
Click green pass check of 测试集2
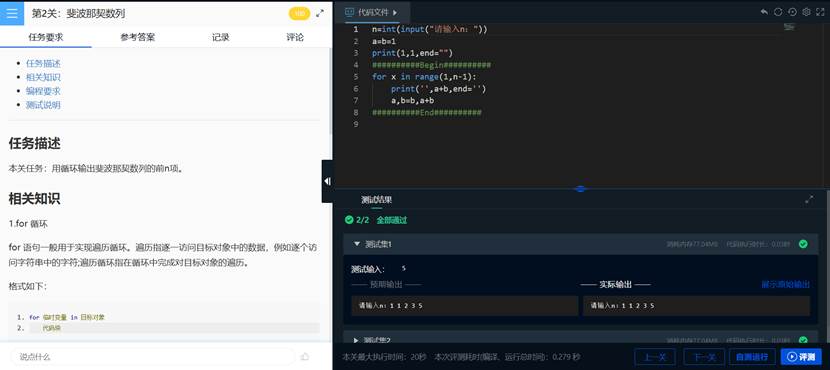(803, 340)
